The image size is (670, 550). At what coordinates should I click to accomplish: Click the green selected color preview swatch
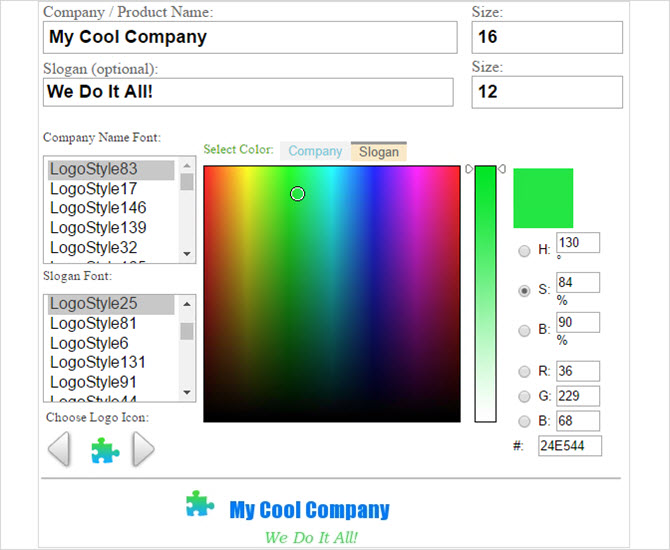pyautogui.click(x=543, y=198)
